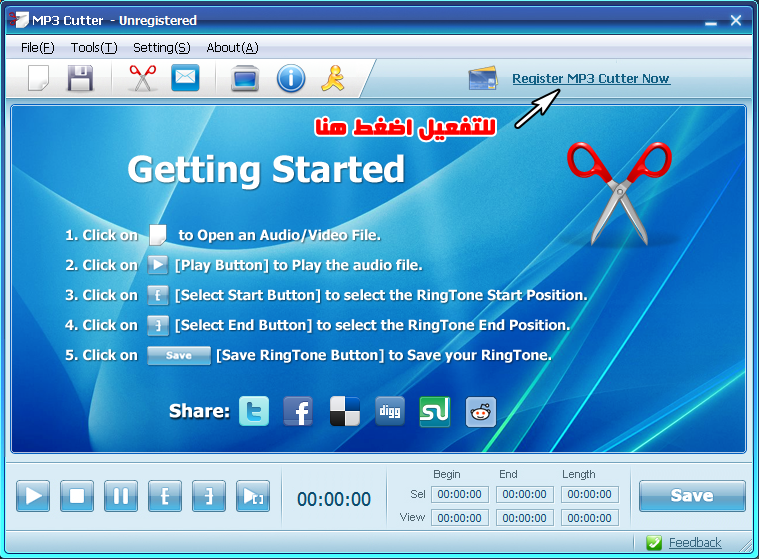Click the Pause playback button
The height and width of the screenshot is (559, 759).
(x=121, y=496)
